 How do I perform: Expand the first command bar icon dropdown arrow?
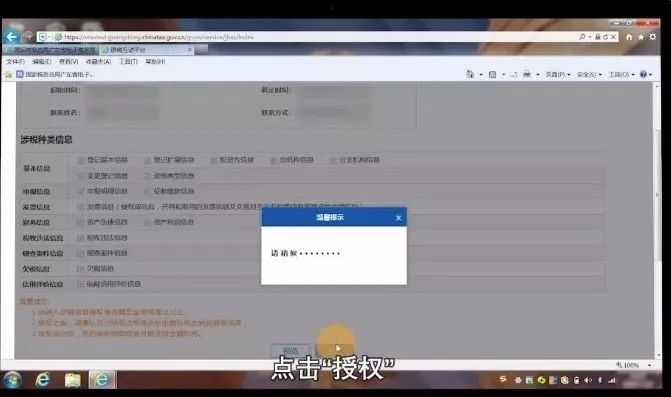click(x=481, y=74)
